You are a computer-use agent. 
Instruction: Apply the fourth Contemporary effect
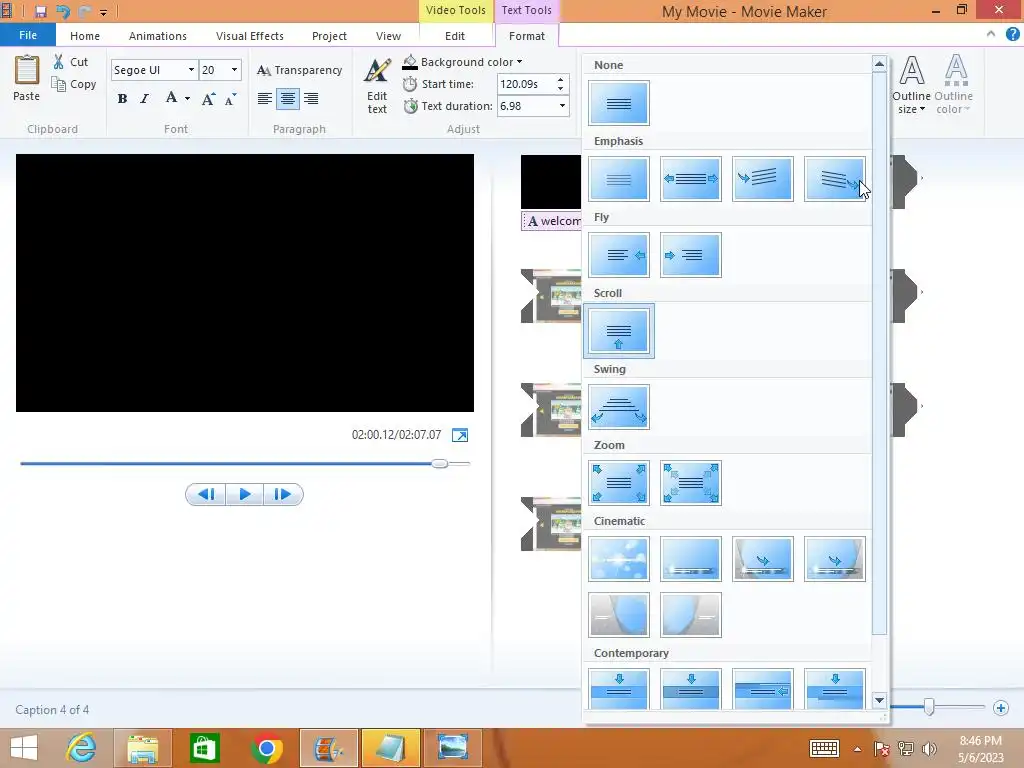(x=834, y=689)
